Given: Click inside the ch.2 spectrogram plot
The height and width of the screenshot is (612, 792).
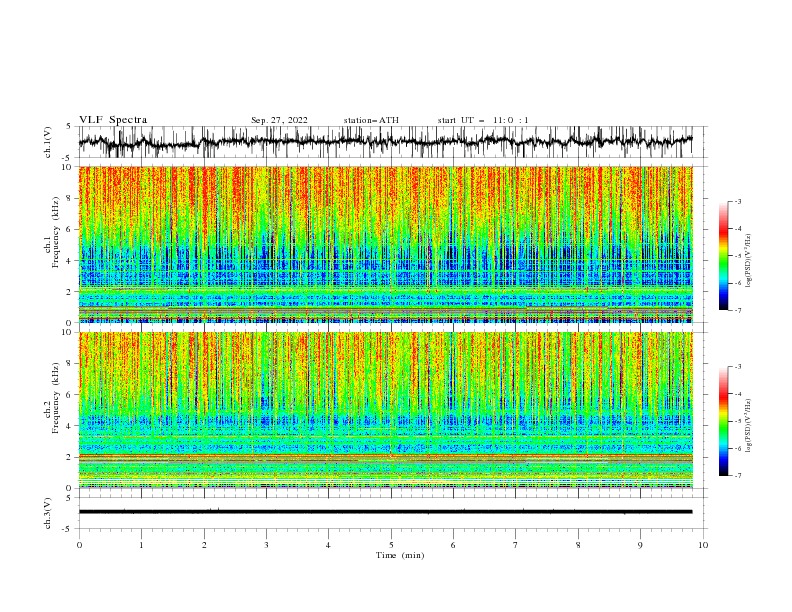Looking at the screenshot, I should (x=386, y=410).
